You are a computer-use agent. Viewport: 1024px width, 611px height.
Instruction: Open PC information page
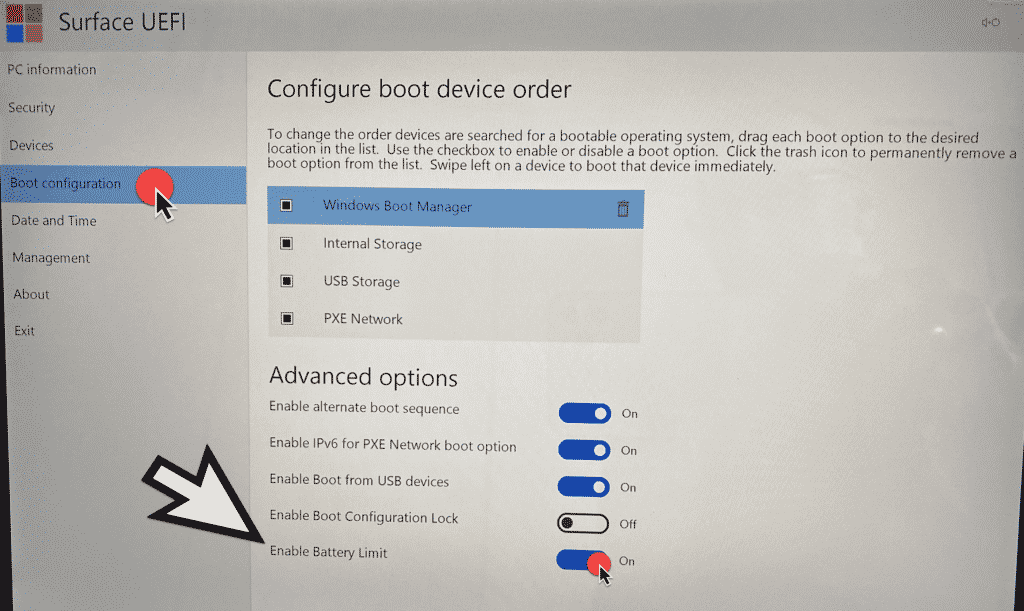(52, 69)
